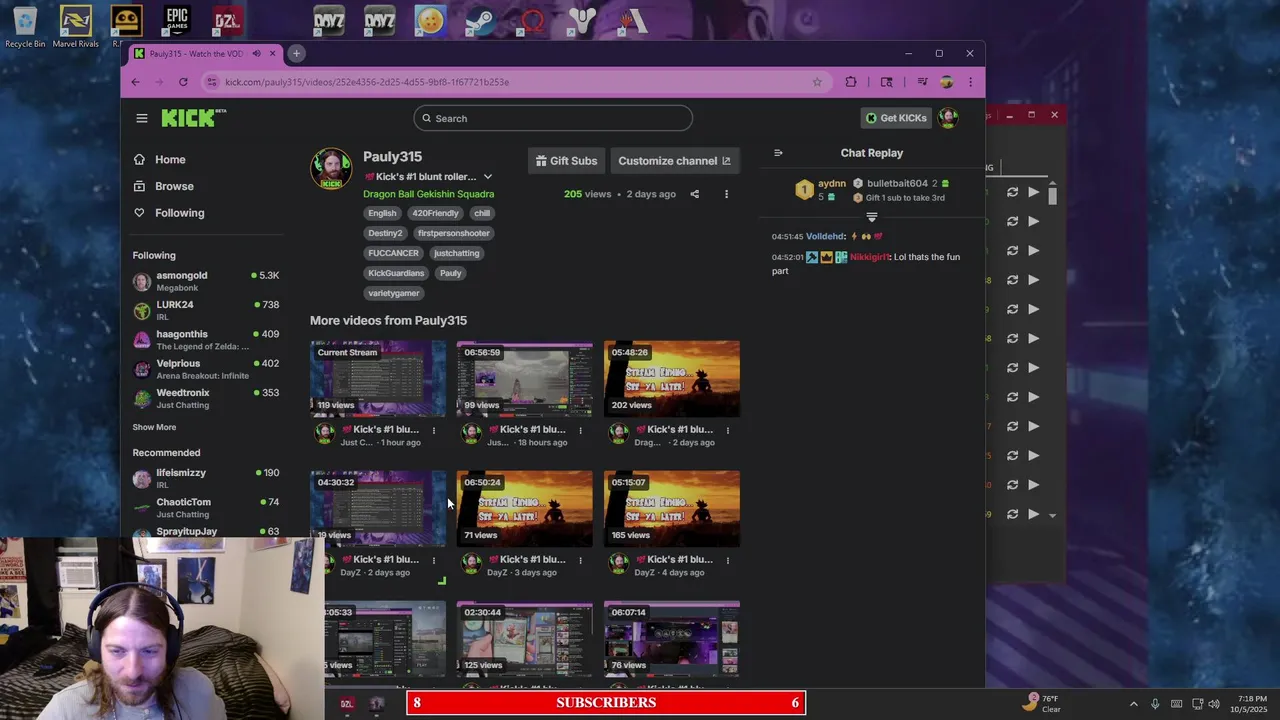The height and width of the screenshot is (720, 1280).
Task: Open the Current Stream video thumbnail
Action: (378, 378)
